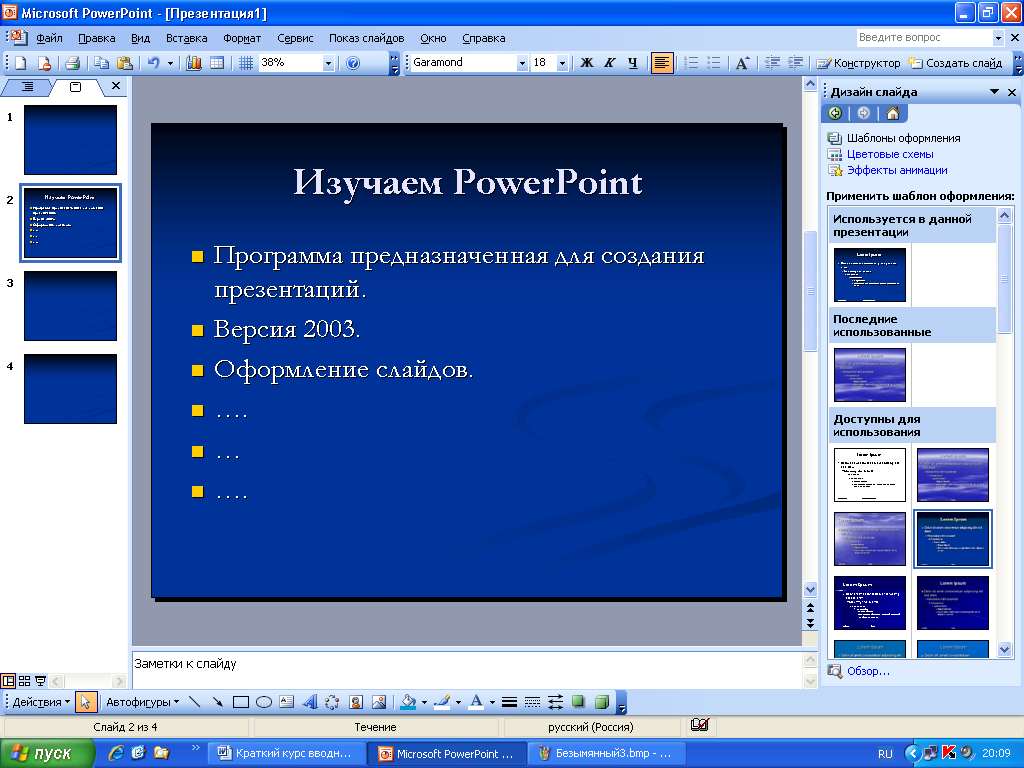Toggle Italic (К) formatting
The image size is (1024, 768).
[x=609, y=63]
